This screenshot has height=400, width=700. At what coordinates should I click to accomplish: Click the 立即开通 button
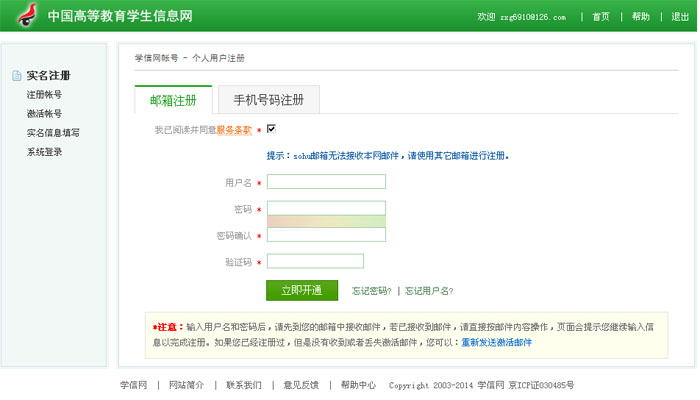(302, 290)
